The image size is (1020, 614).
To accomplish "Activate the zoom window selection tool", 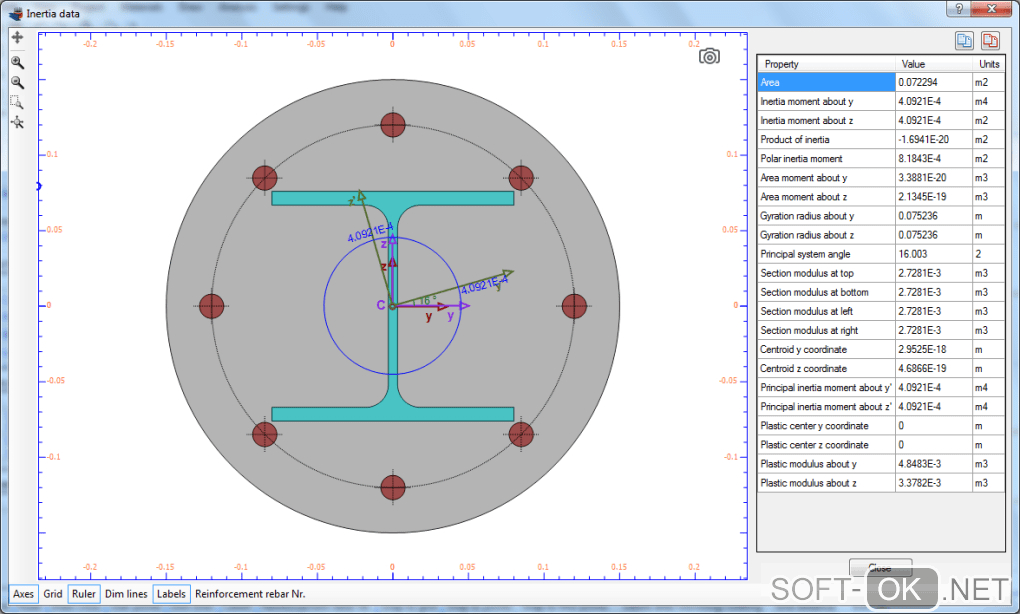I will [17, 102].
